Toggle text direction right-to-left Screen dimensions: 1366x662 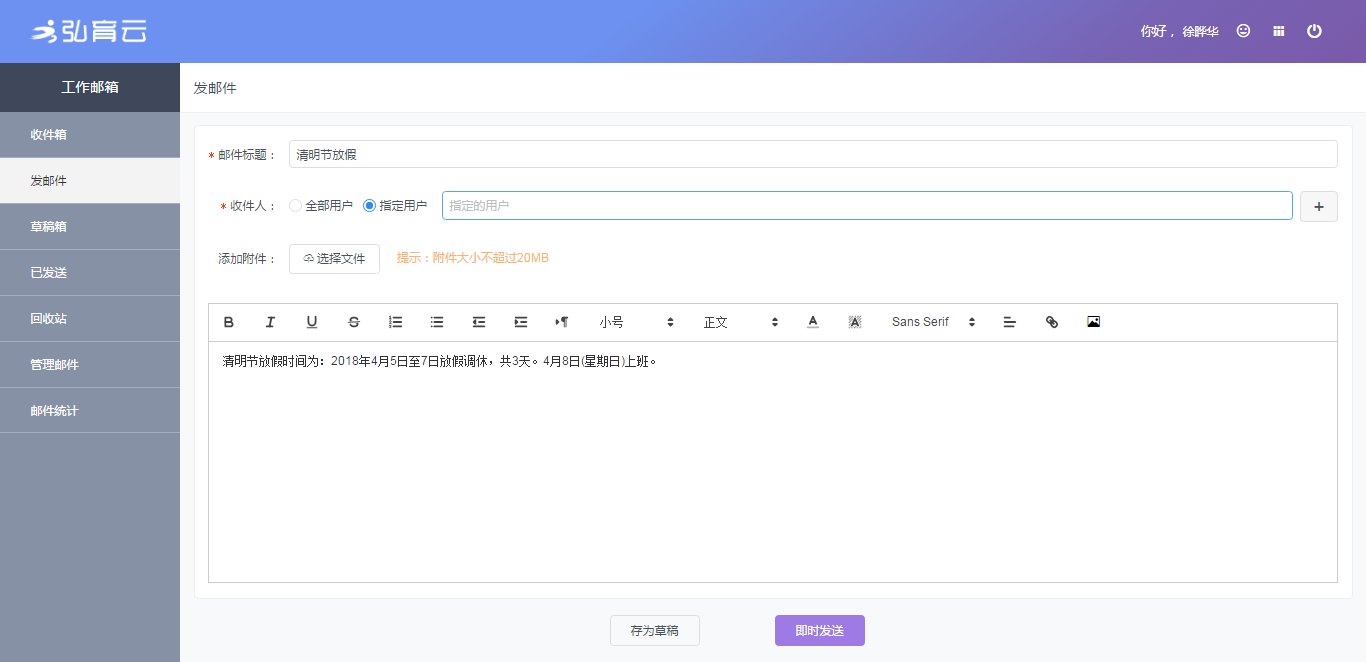click(x=562, y=322)
